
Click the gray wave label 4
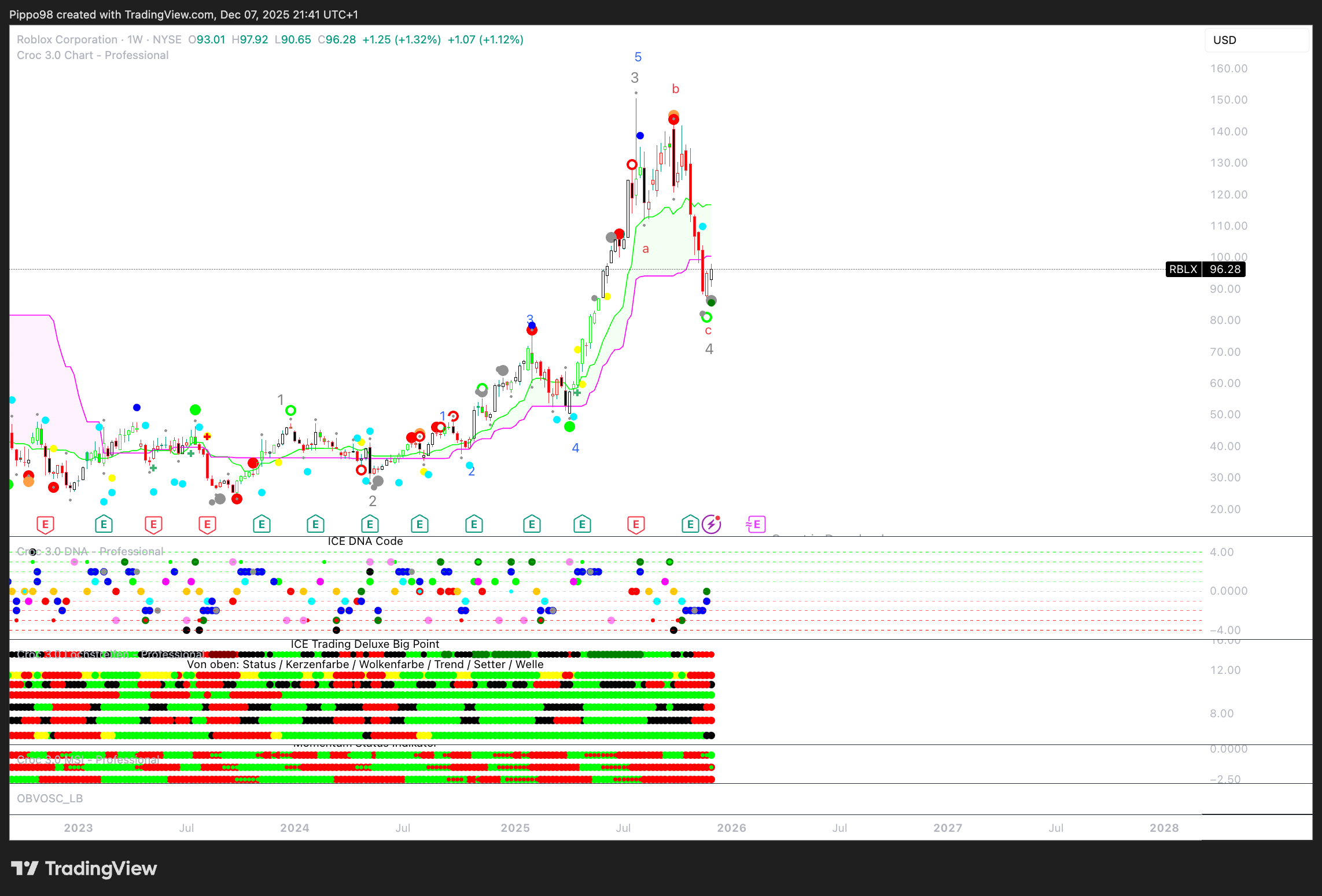709,349
